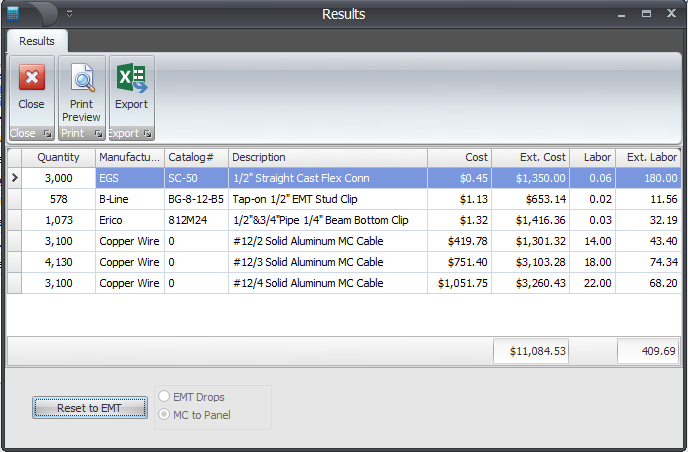Maximize the Results window

[x=646, y=14]
